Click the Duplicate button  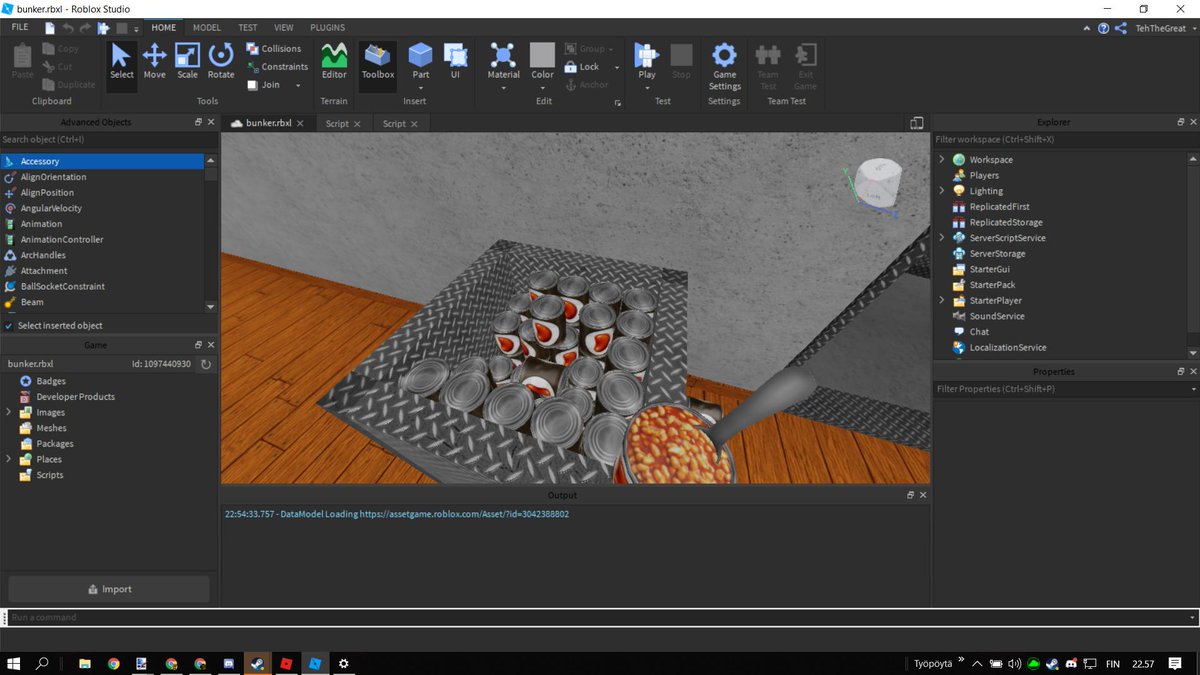[69, 84]
